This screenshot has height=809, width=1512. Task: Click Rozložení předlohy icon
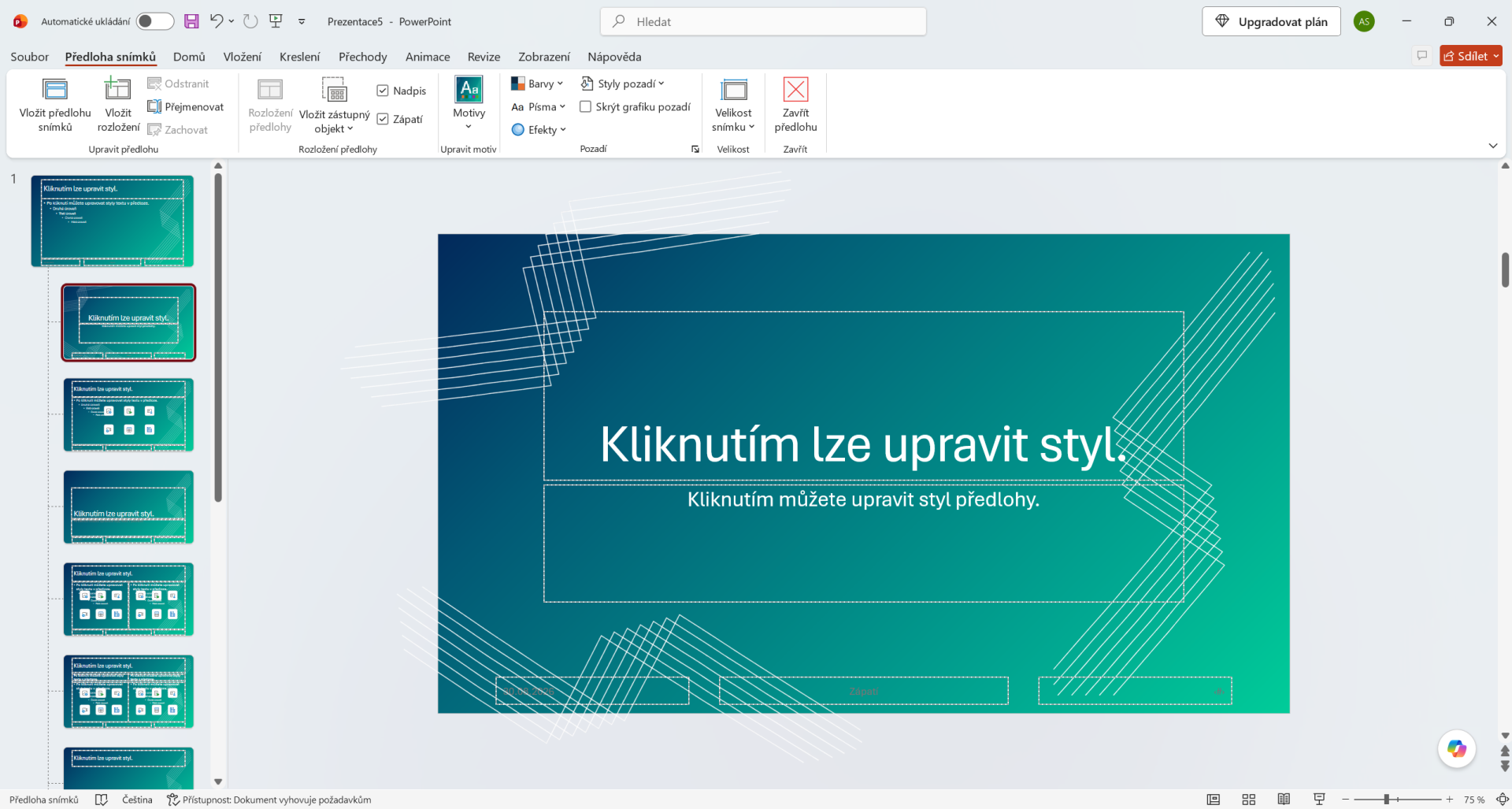[270, 105]
